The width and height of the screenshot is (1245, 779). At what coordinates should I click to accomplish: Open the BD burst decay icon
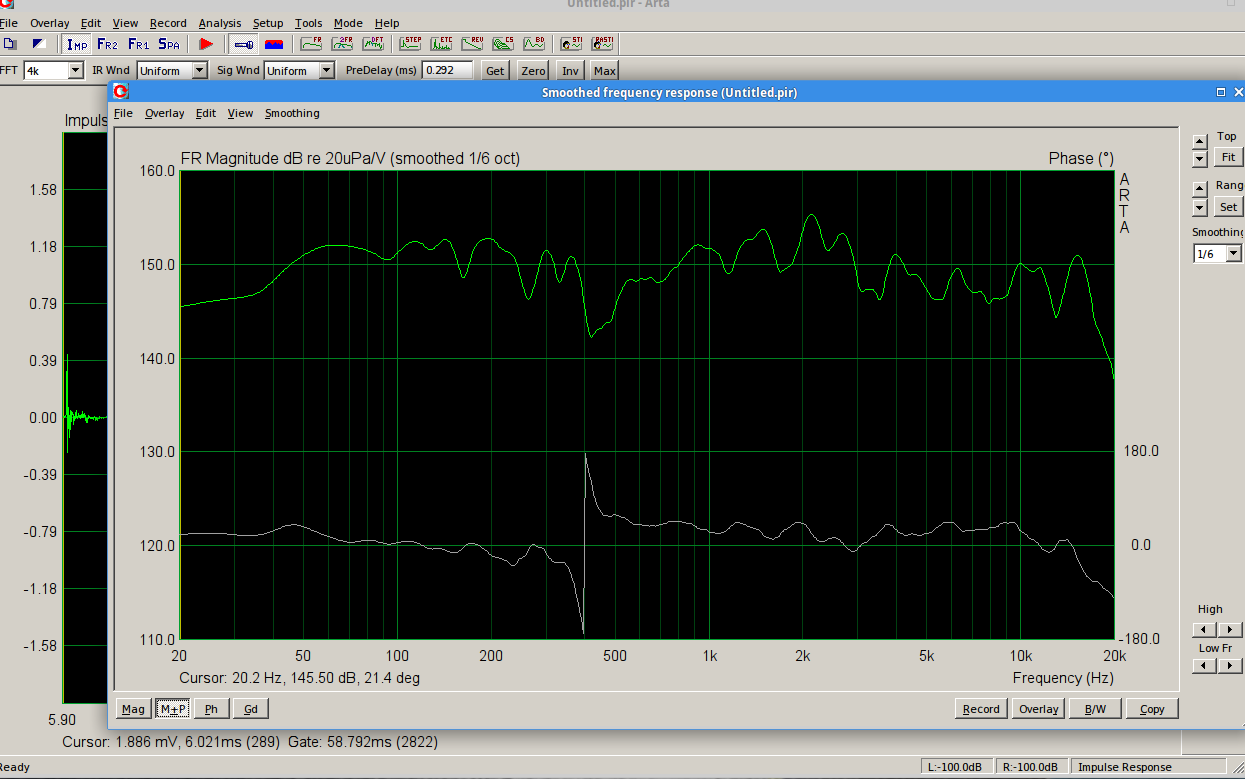pos(535,44)
